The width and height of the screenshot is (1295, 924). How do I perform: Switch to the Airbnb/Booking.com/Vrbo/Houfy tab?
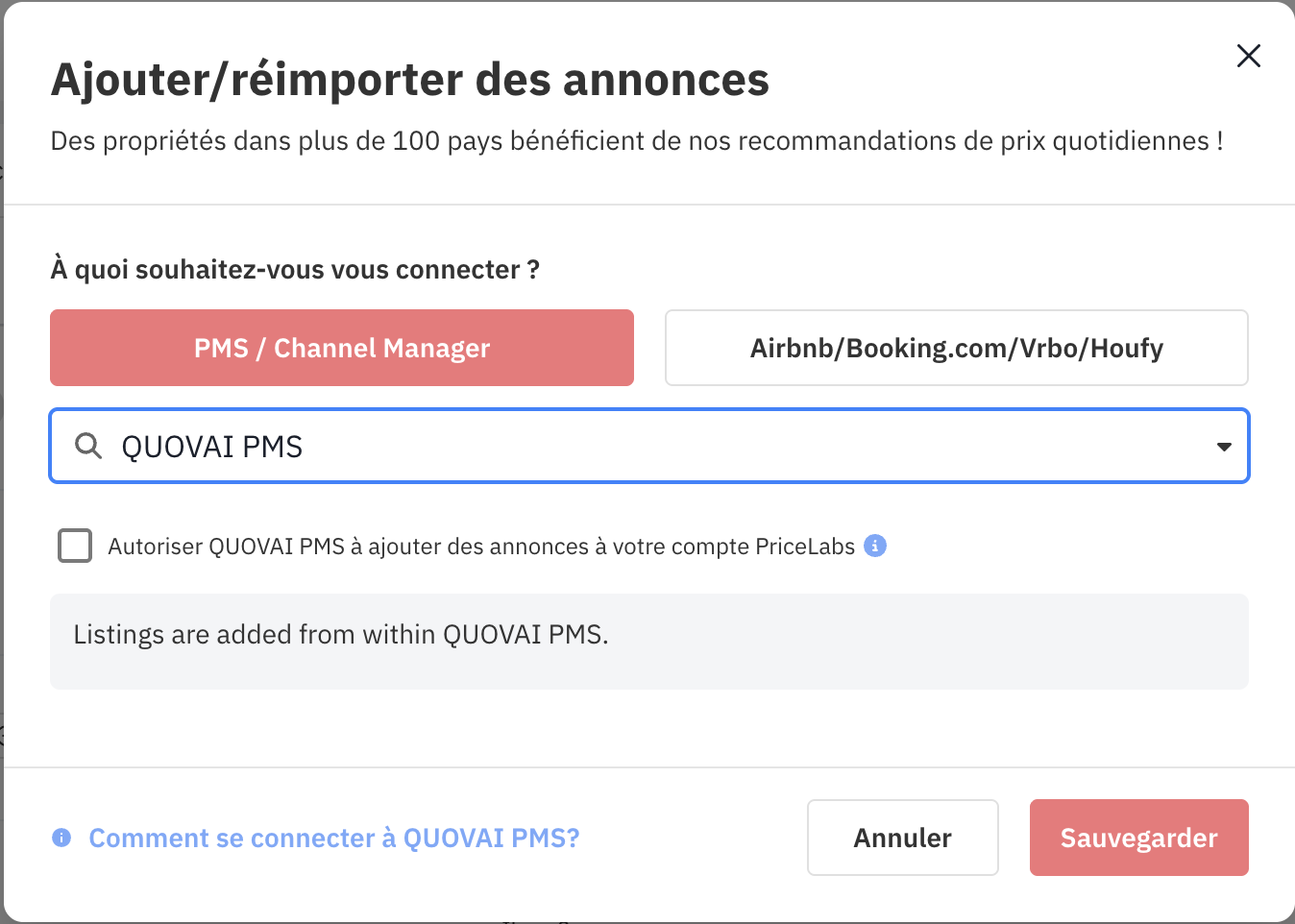coord(956,348)
